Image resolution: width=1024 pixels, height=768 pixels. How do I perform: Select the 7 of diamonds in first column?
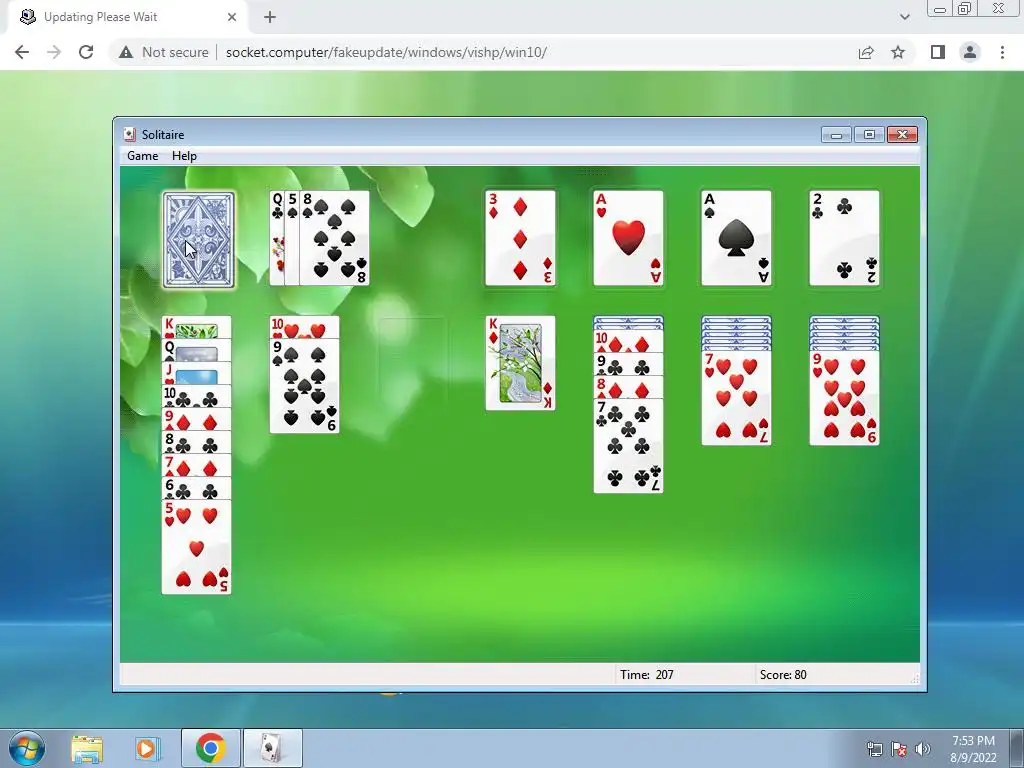pos(197,466)
